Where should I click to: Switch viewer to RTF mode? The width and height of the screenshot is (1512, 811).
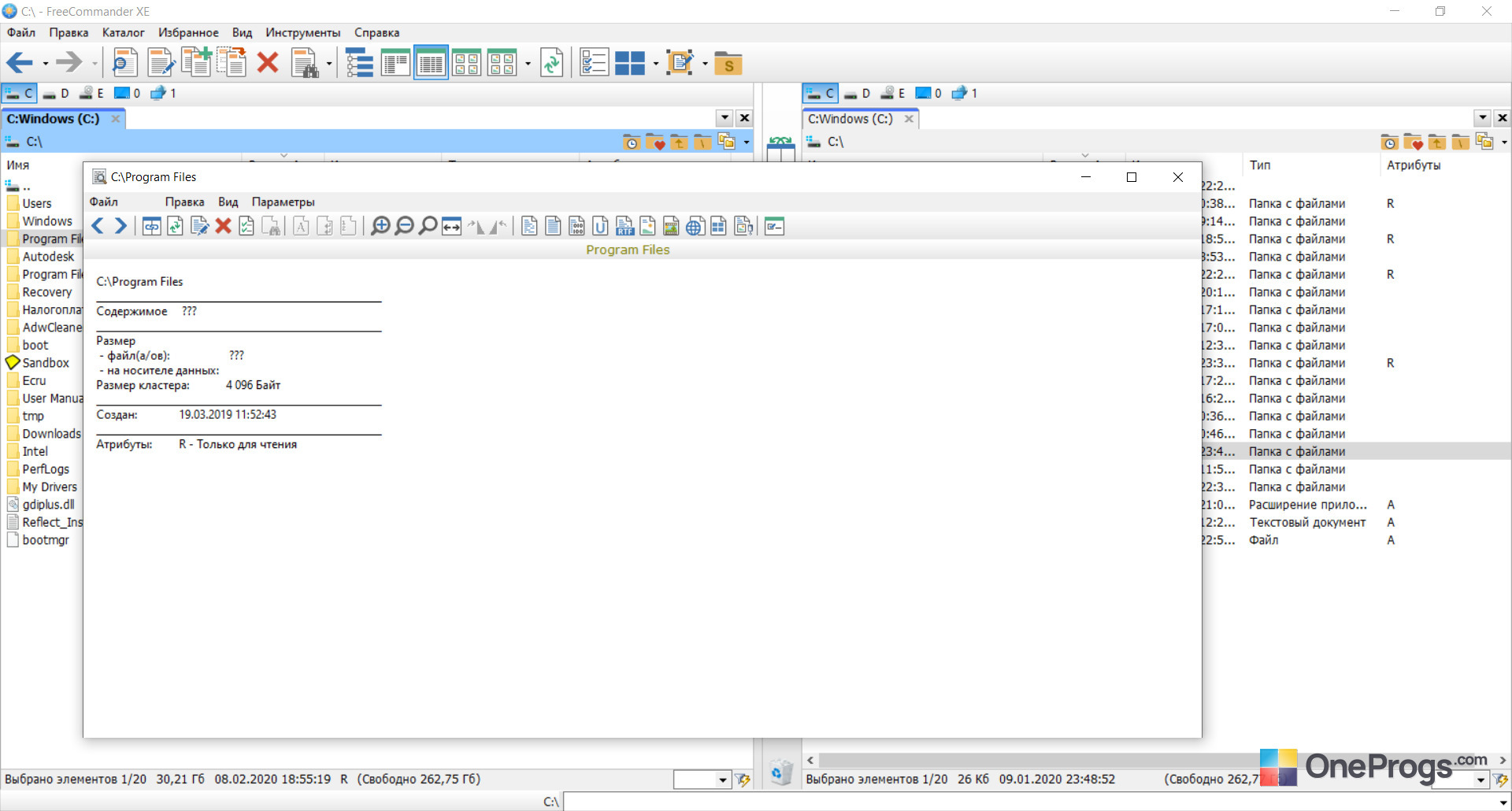(x=624, y=227)
